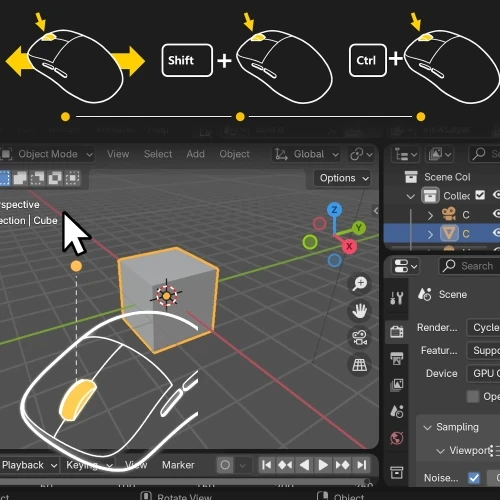
Task: Open the Render properties tab icon
Action: click(397, 332)
